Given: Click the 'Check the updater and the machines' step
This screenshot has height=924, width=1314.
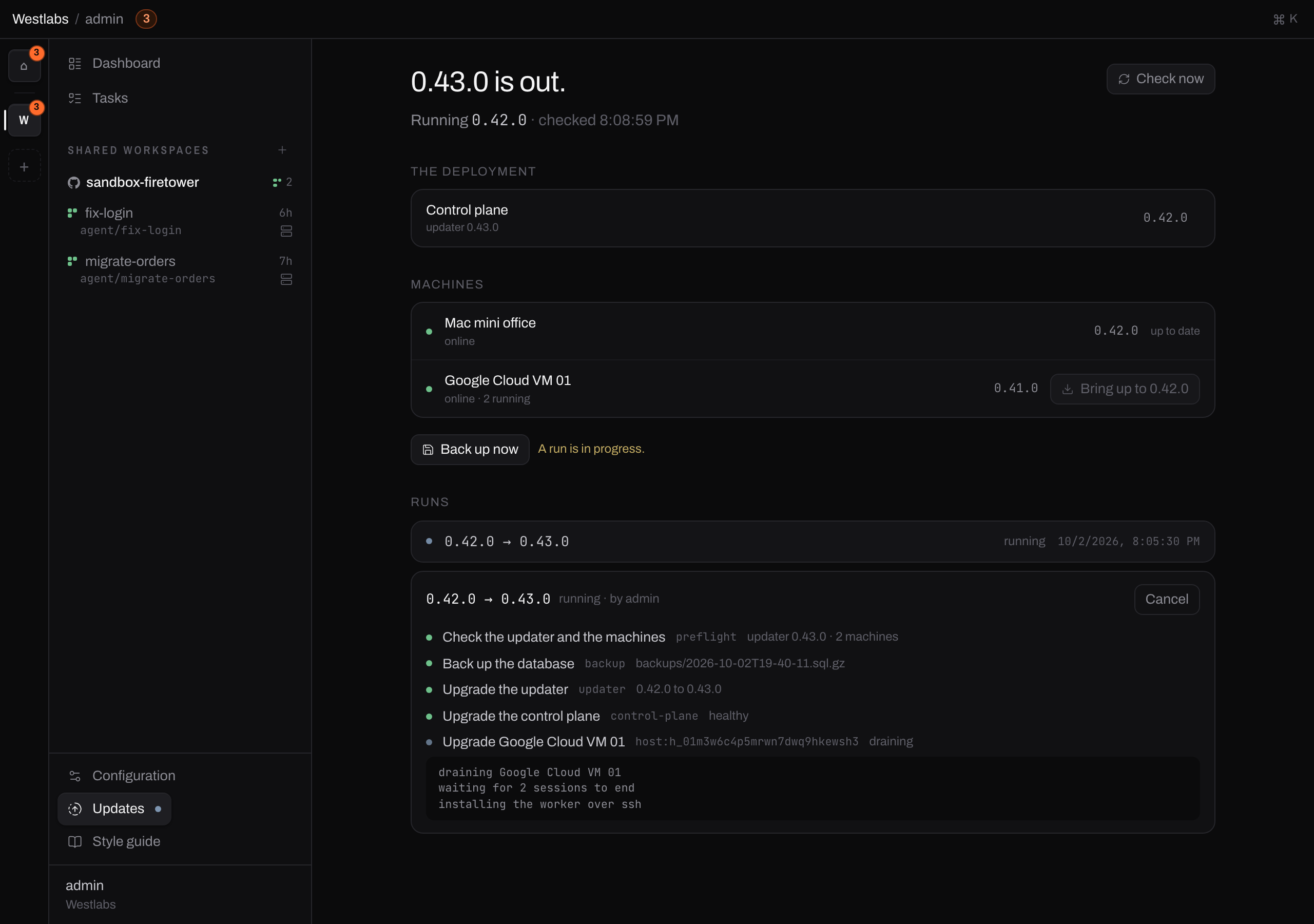Looking at the screenshot, I should (x=553, y=637).
